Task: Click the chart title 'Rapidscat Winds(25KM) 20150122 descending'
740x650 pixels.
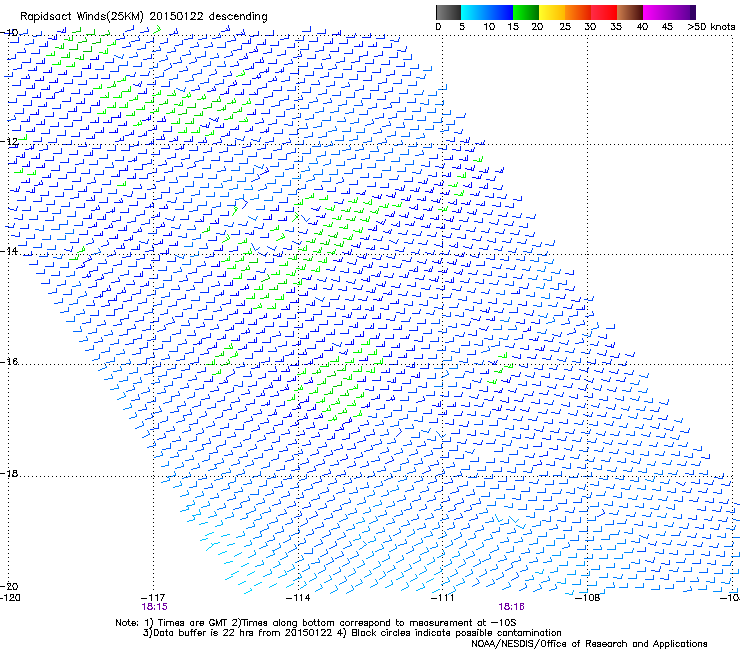Action: click(143, 17)
